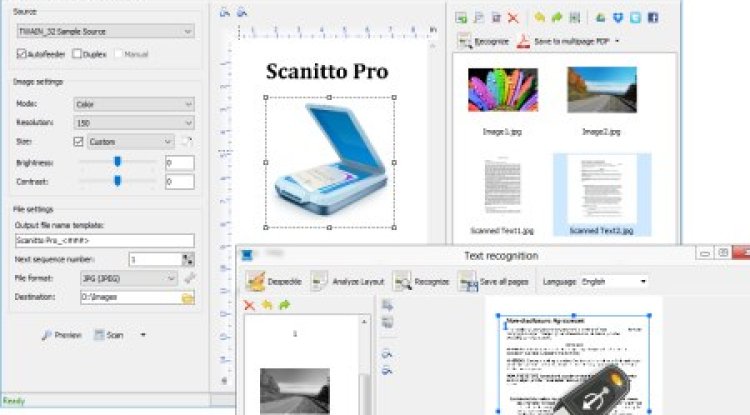Upload scan to Dropbox

click(618, 18)
